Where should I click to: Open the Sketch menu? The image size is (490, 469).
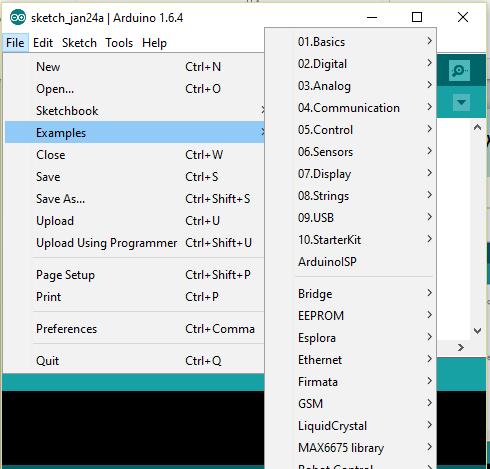(x=79, y=43)
